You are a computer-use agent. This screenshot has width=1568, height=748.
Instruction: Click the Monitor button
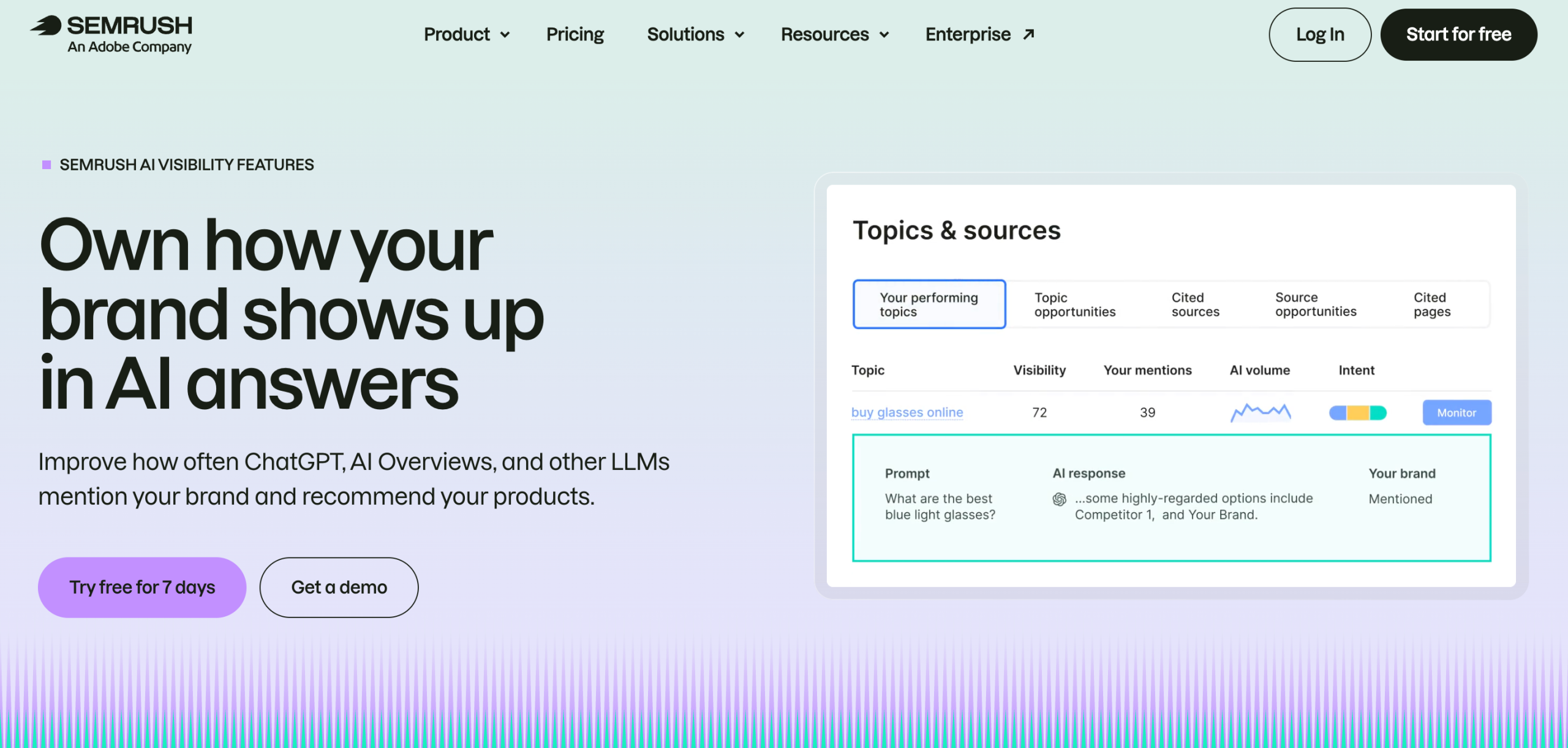point(1457,412)
